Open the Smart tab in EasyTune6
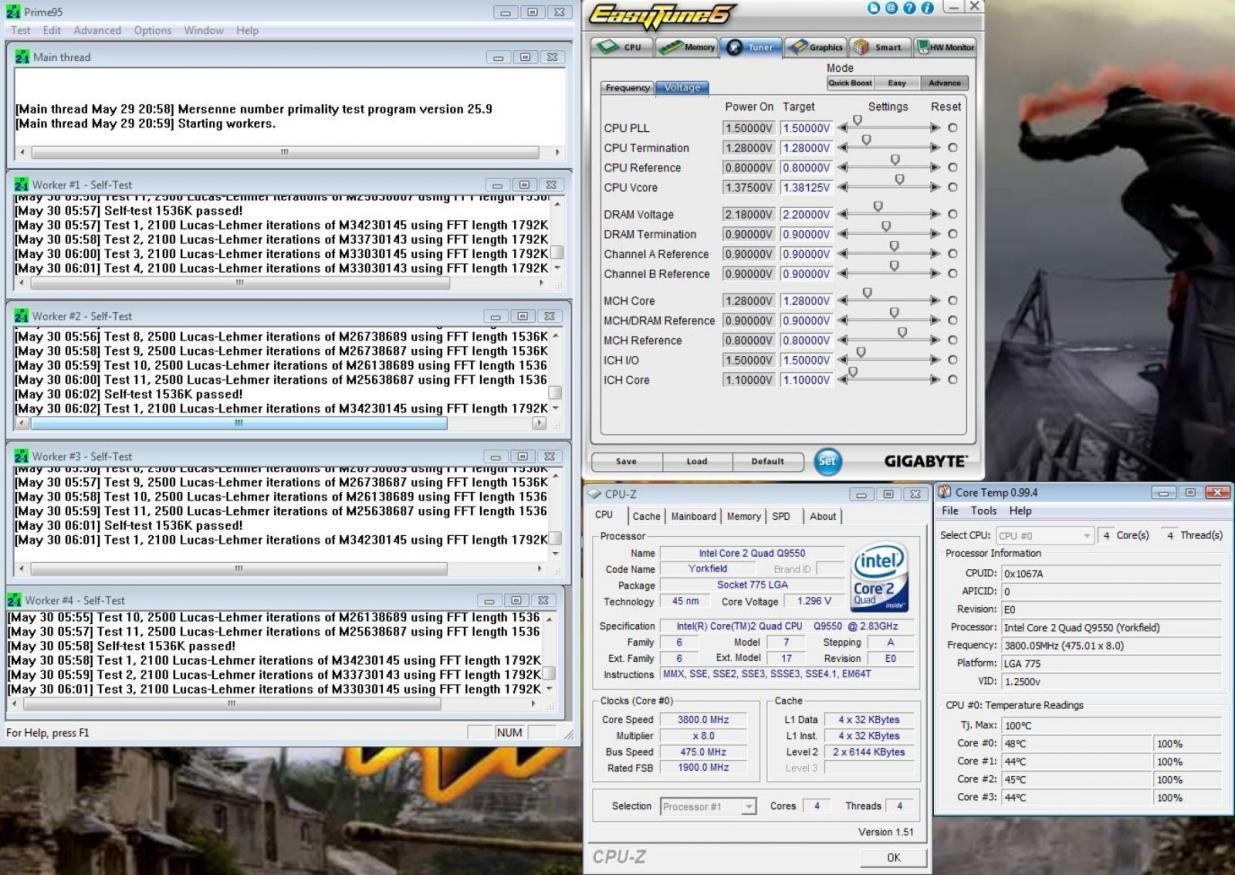The height and width of the screenshot is (875, 1235). click(x=879, y=47)
